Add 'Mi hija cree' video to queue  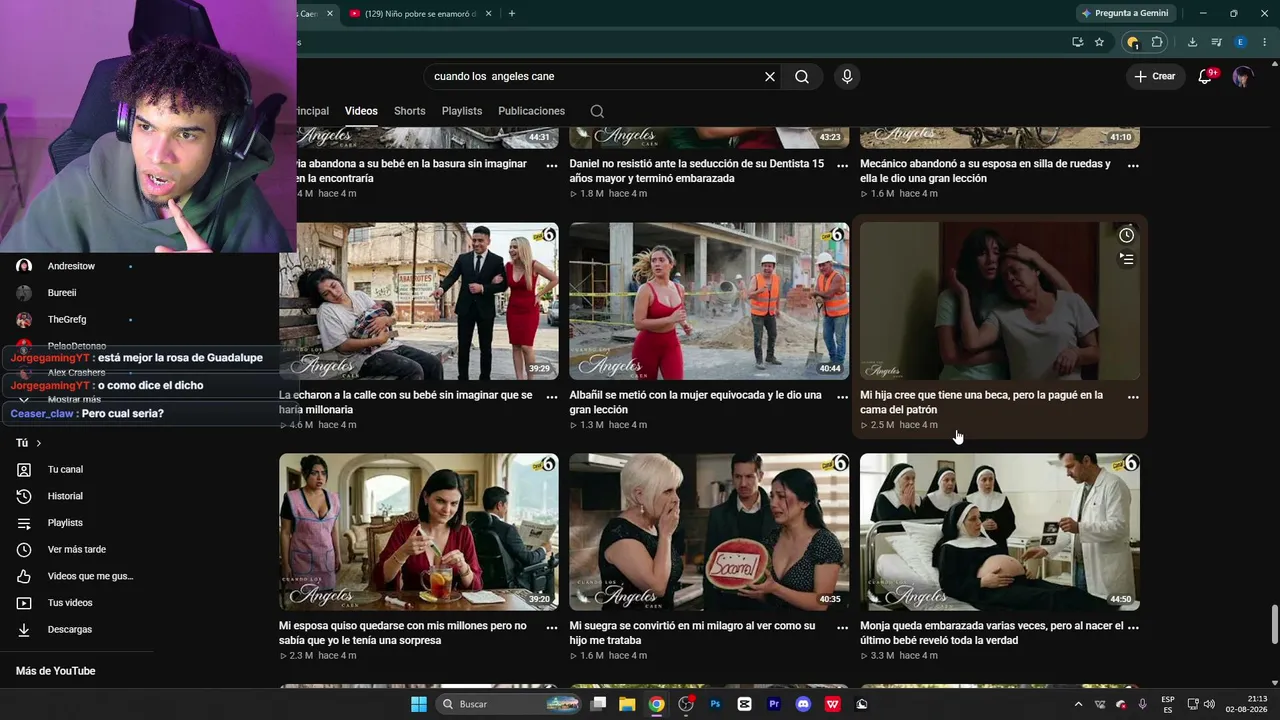point(1126,259)
